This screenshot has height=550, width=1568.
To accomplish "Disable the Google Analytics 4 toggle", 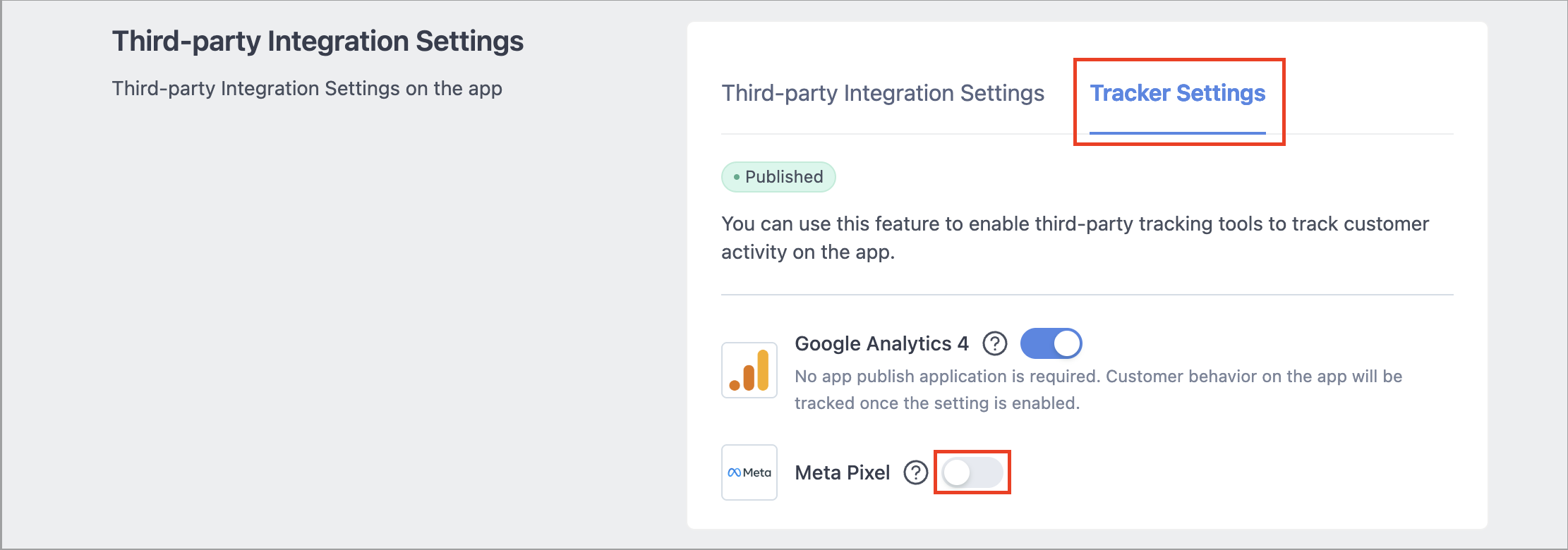I will 1051,343.
